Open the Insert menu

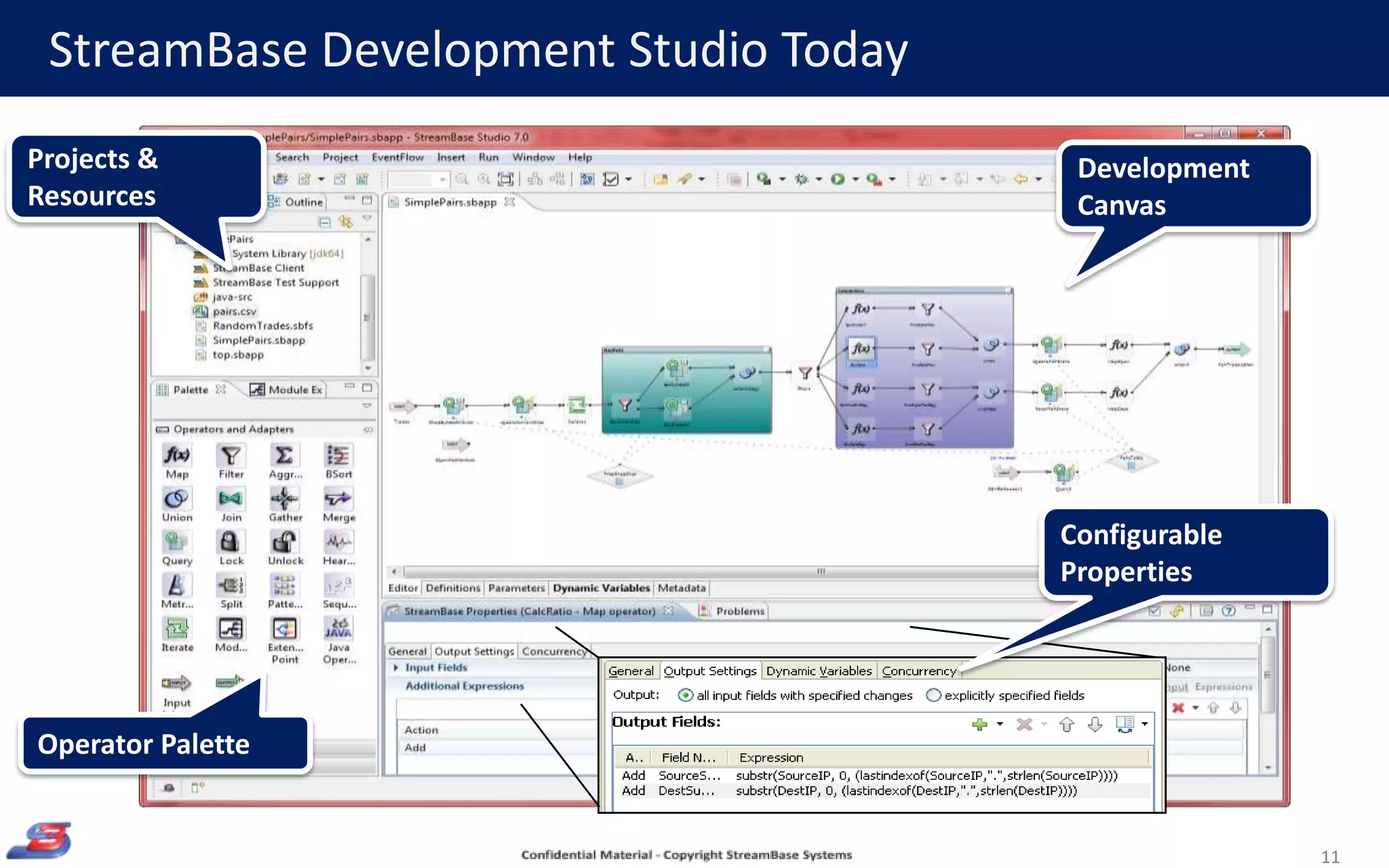point(451,157)
